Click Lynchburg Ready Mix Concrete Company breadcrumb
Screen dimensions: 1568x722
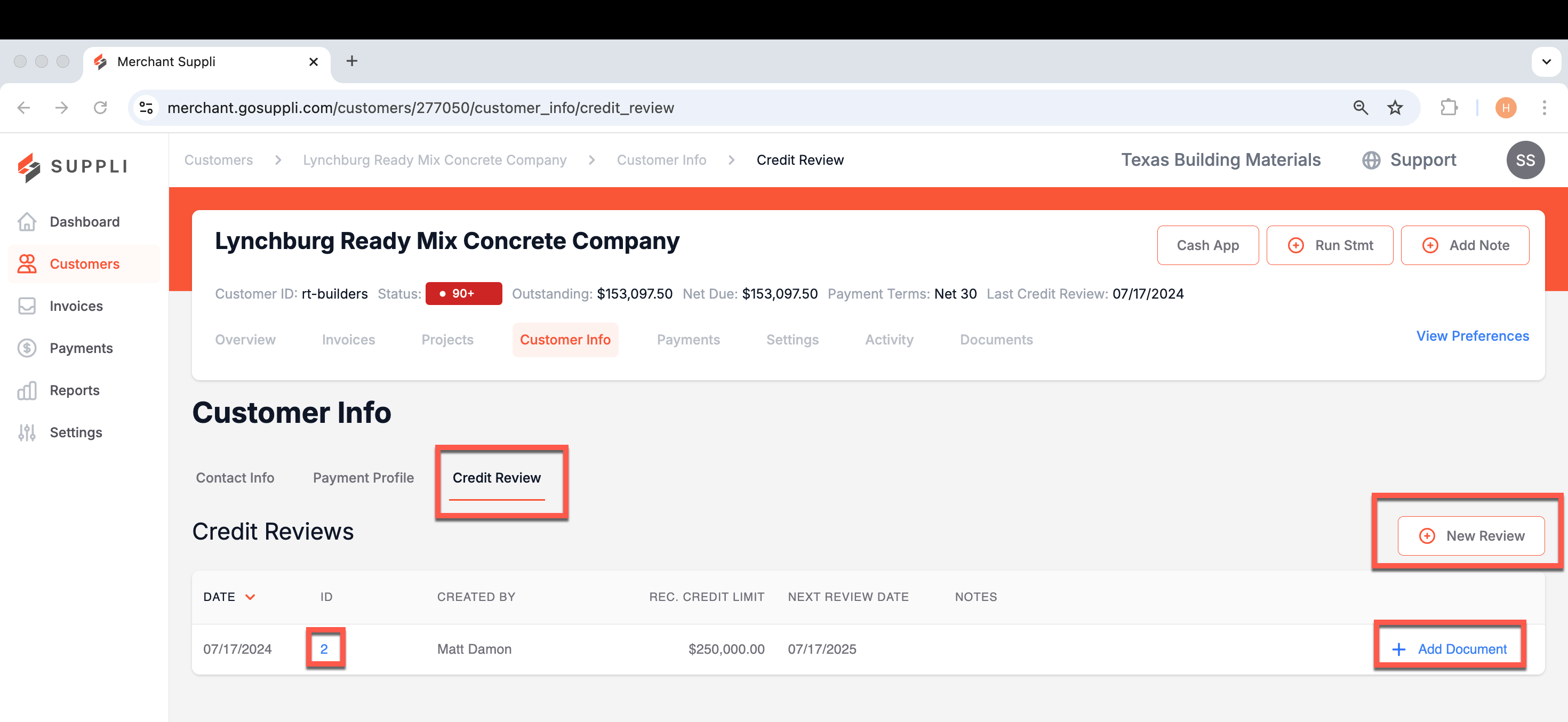(435, 160)
